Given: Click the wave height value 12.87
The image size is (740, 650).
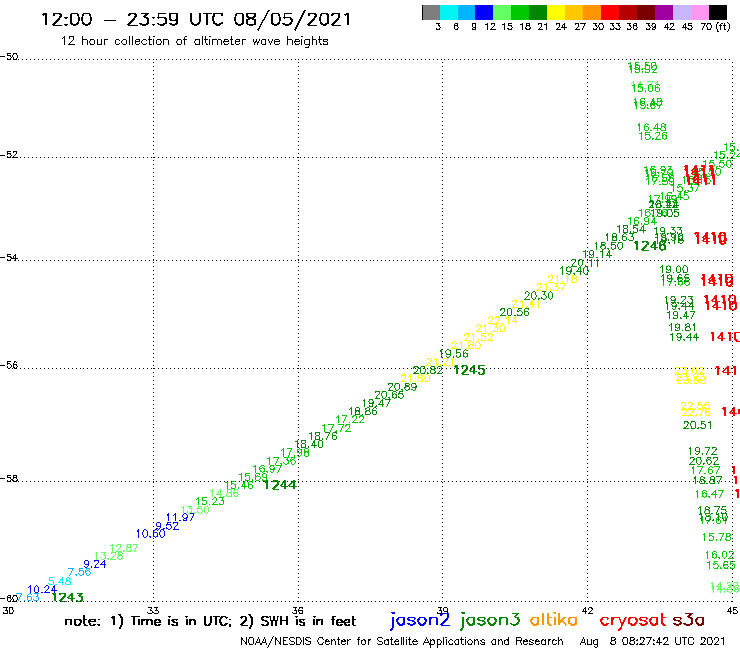Looking at the screenshot, I should point(124,548).
